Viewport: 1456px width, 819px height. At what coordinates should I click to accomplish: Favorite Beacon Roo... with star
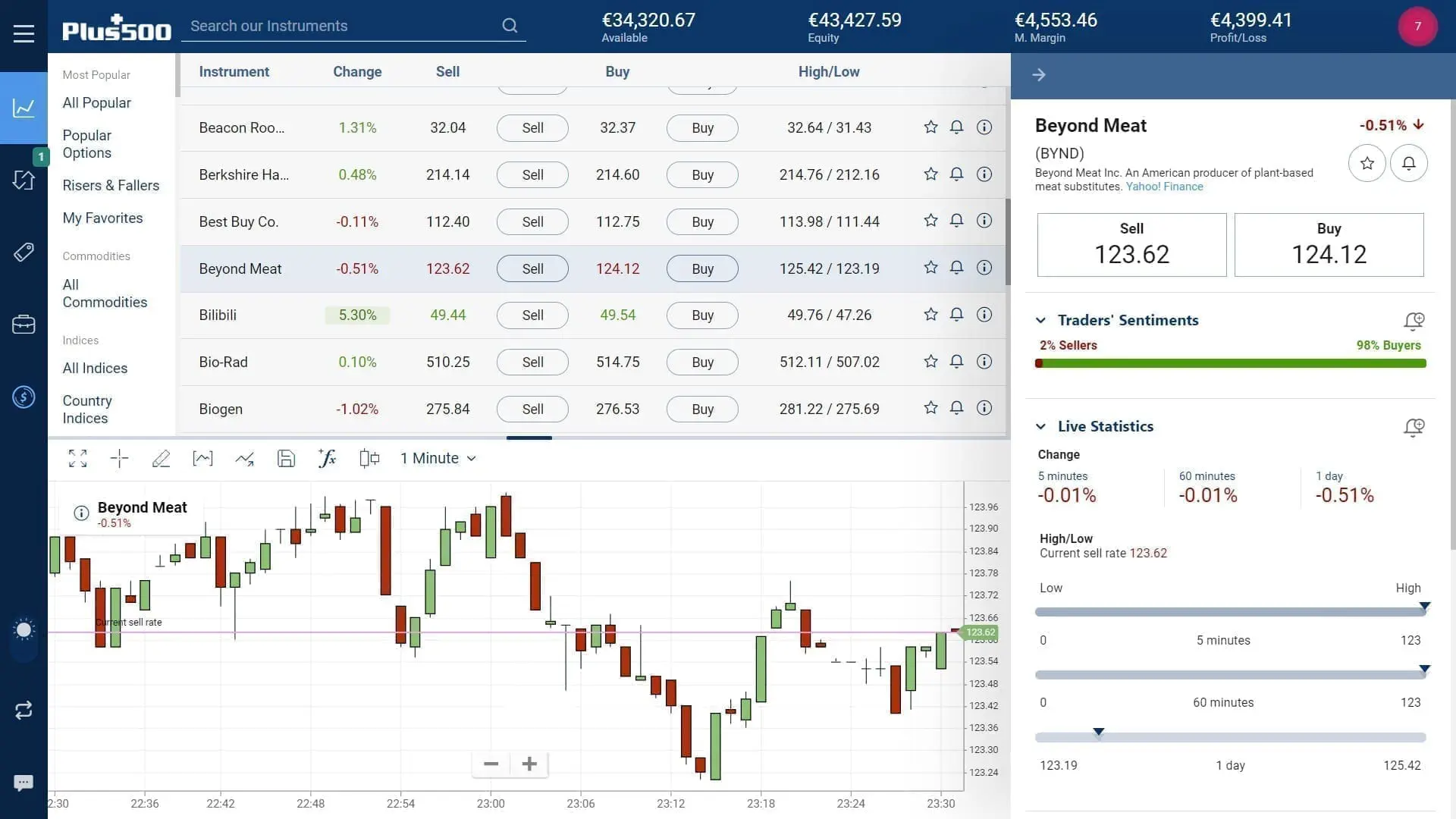930,127
